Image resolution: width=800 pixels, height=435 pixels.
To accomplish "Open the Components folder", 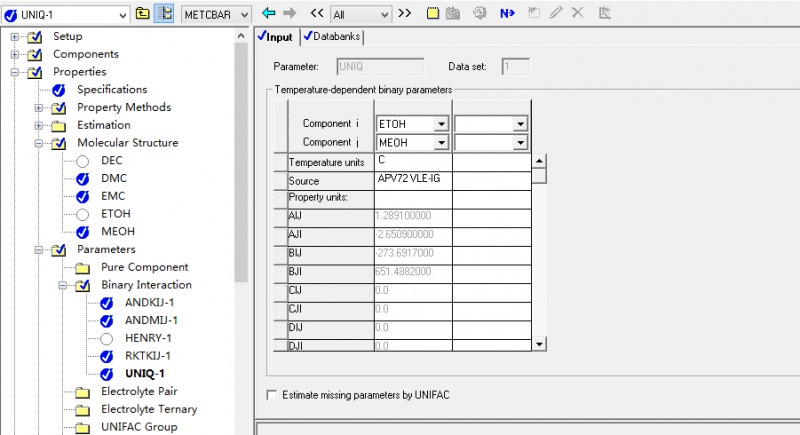I will pyautogui.click(x=86, y=54).
